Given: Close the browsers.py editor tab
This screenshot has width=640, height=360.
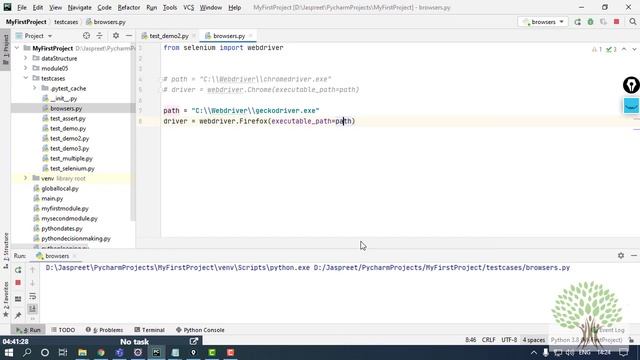Looking at the screenshot, I should coord(251,36).
